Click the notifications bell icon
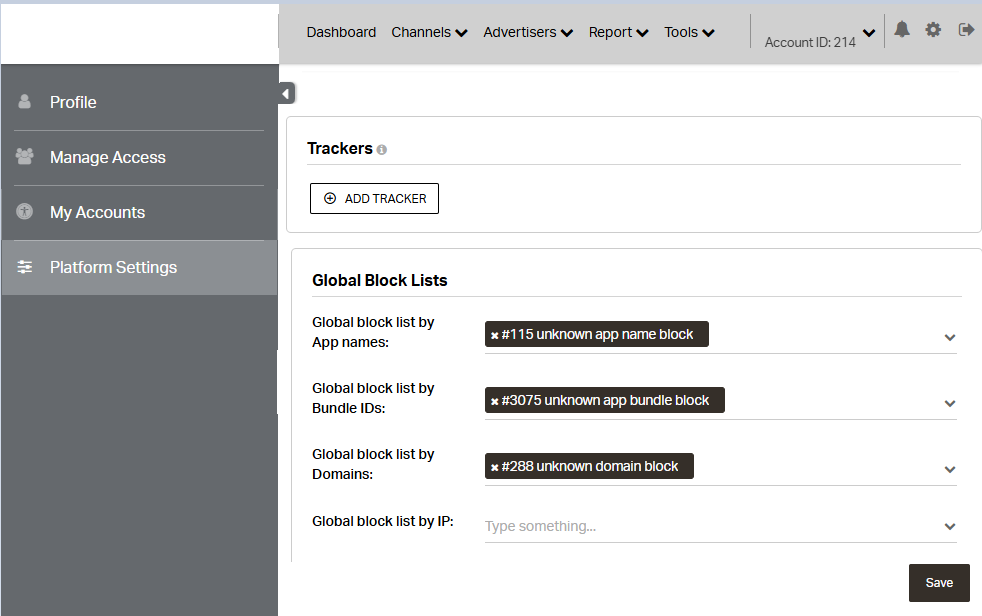982x616 pixels. (x=902, y=30)
